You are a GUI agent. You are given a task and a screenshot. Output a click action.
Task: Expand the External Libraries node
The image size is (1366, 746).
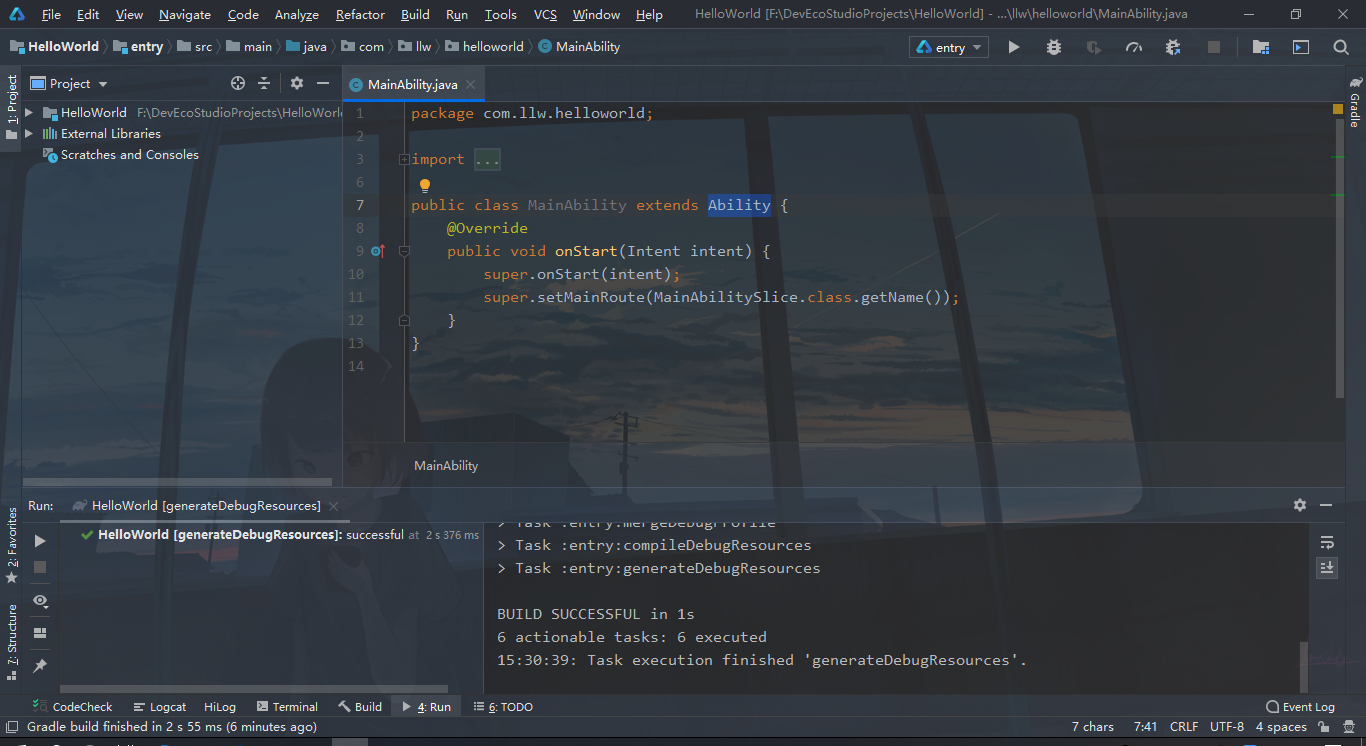tap(29, 134)
